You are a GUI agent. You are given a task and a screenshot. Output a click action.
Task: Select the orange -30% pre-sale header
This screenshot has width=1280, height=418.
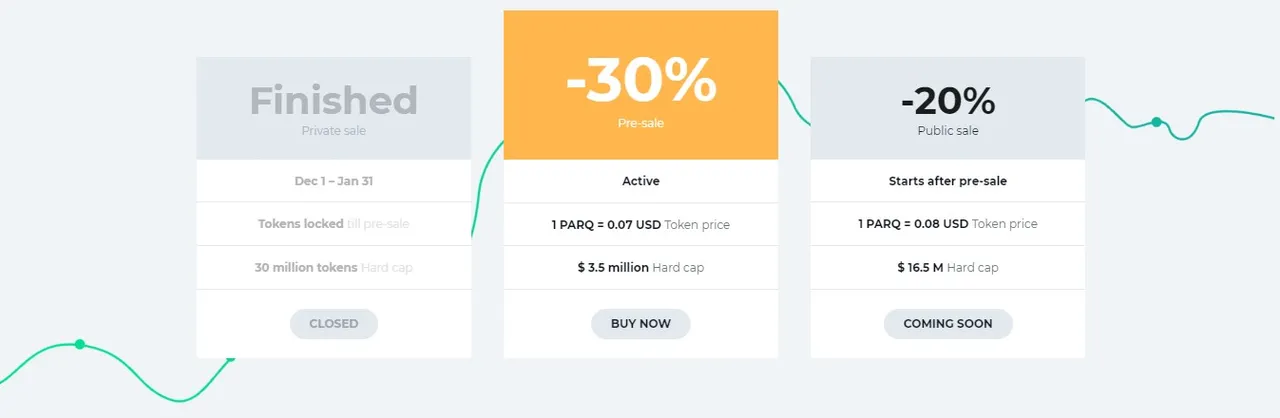(x=641, y=85)
